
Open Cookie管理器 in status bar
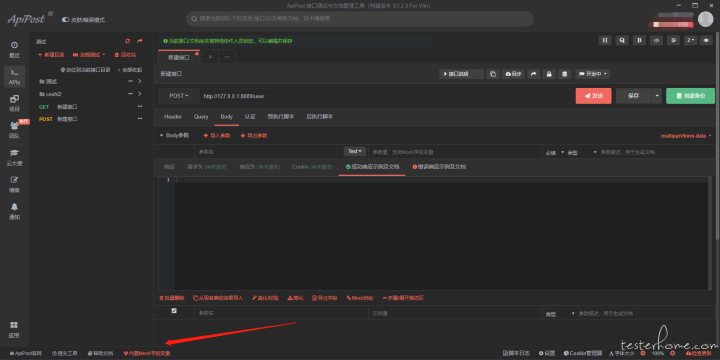click(583, 354)
